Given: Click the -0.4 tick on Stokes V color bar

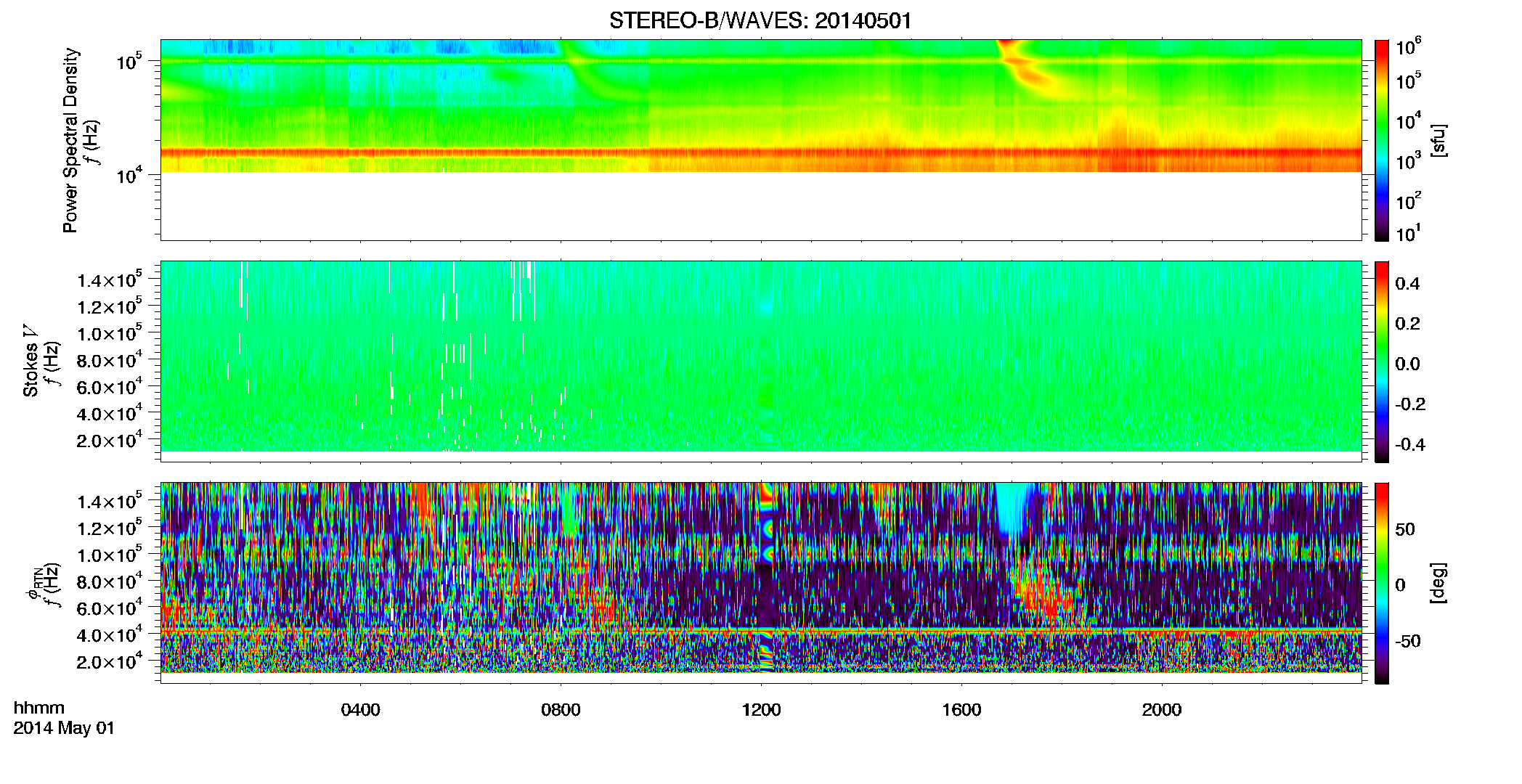Looking at the screenshot, I should point(1410,444).
